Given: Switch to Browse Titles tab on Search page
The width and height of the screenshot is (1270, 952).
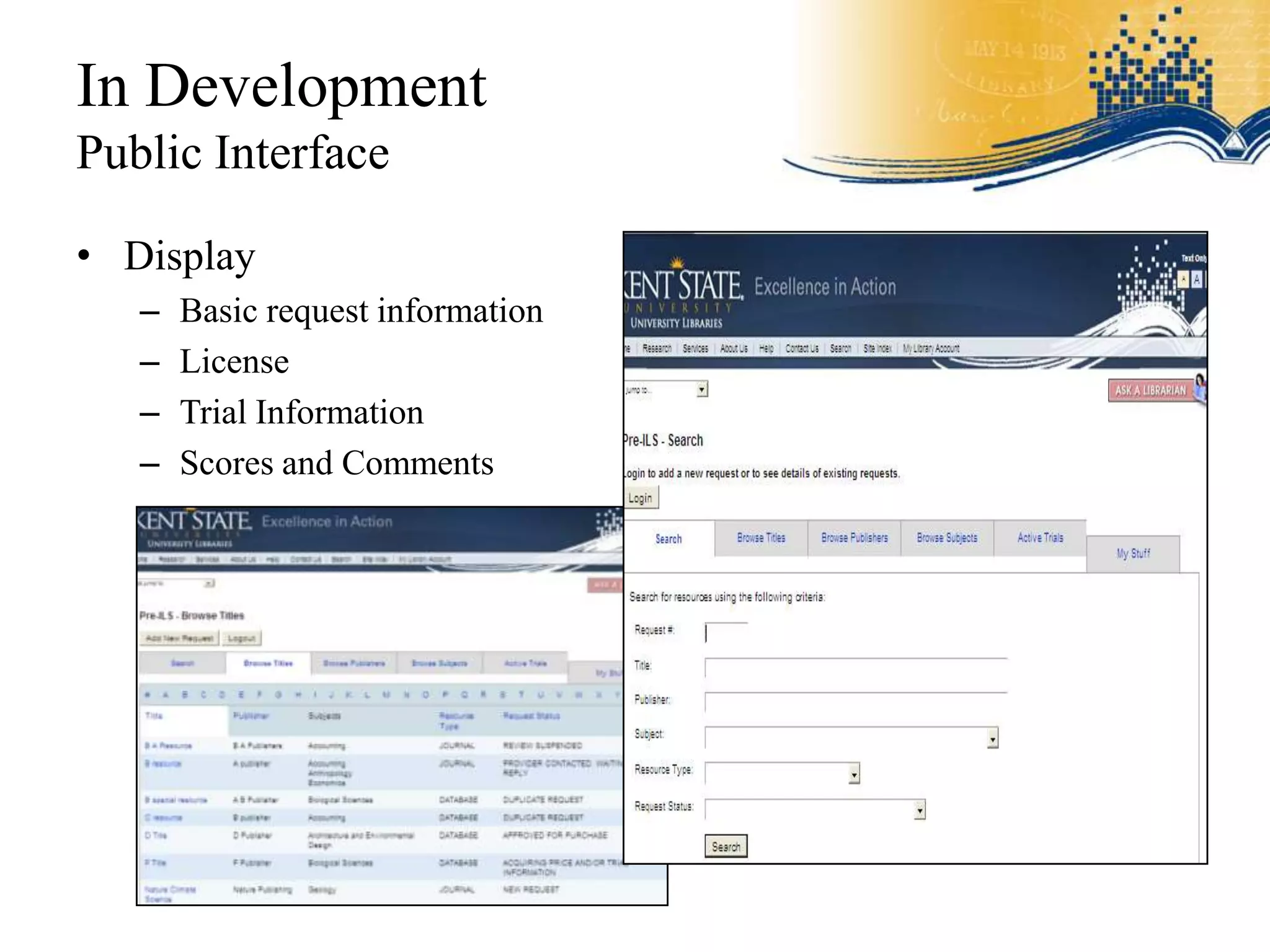Looking at the screenshot, I should point(761,537).
